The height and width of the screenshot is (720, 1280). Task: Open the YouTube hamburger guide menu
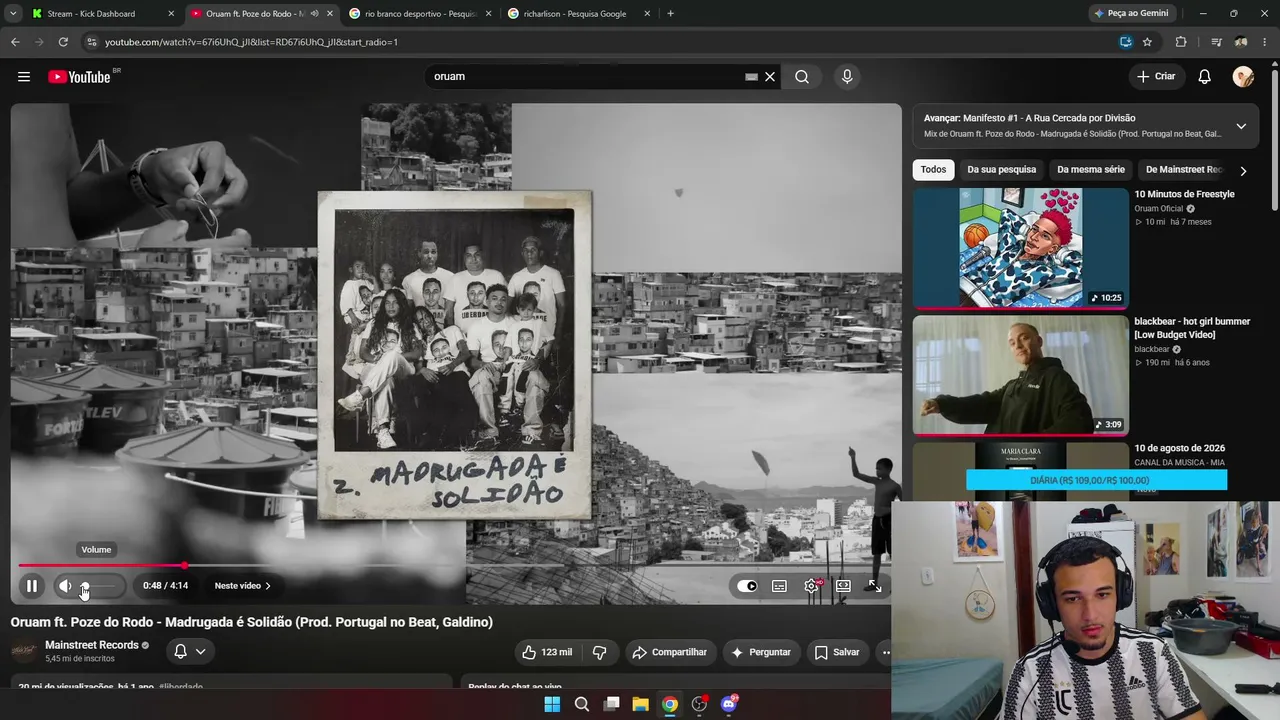(x=24, y=77)
